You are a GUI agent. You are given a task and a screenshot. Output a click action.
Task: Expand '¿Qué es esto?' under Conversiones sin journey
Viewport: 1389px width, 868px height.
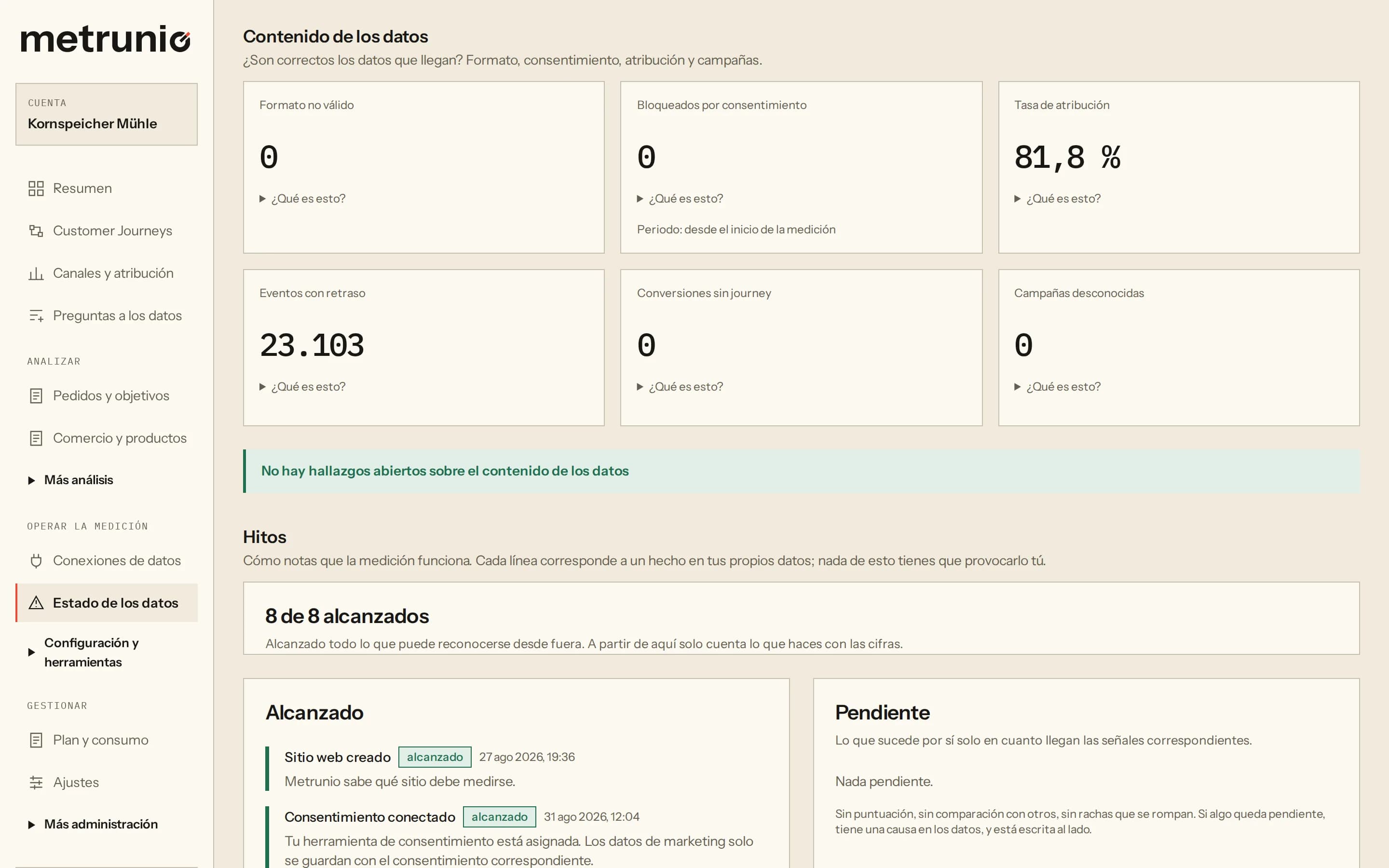(680, 387)
